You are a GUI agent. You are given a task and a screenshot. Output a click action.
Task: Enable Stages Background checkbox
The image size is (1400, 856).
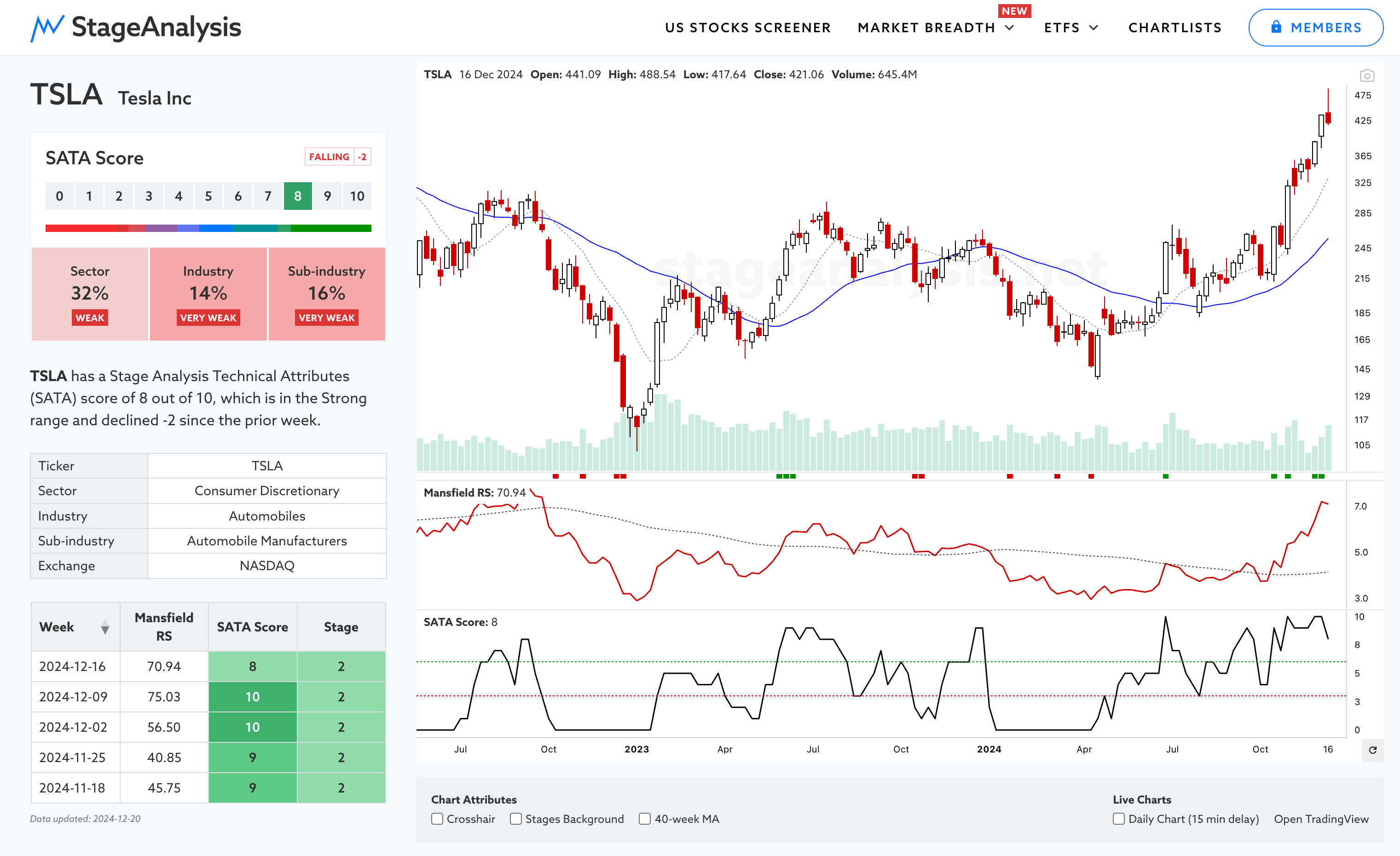tap(515, 819)
